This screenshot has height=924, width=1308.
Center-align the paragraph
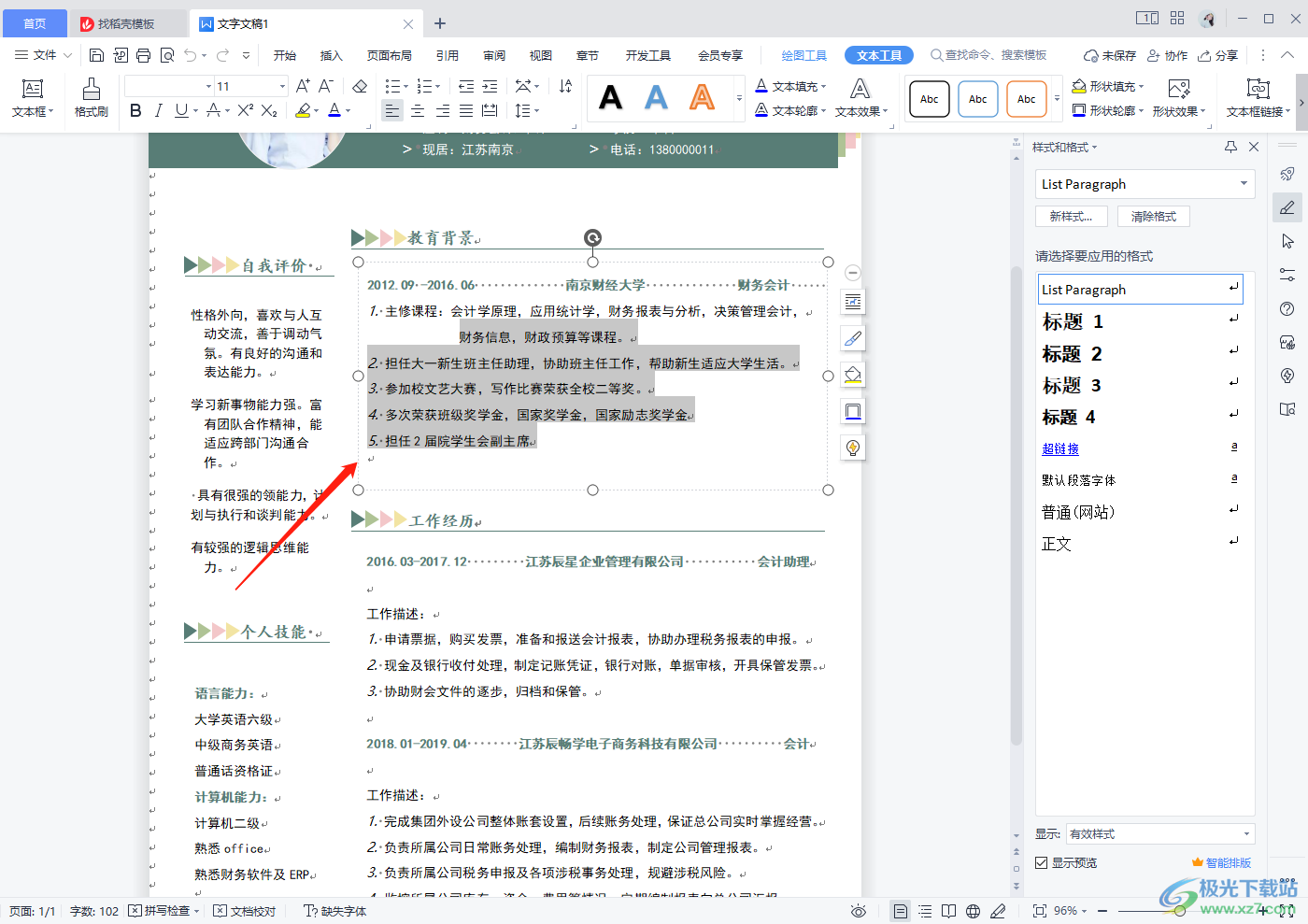[418, 110]
